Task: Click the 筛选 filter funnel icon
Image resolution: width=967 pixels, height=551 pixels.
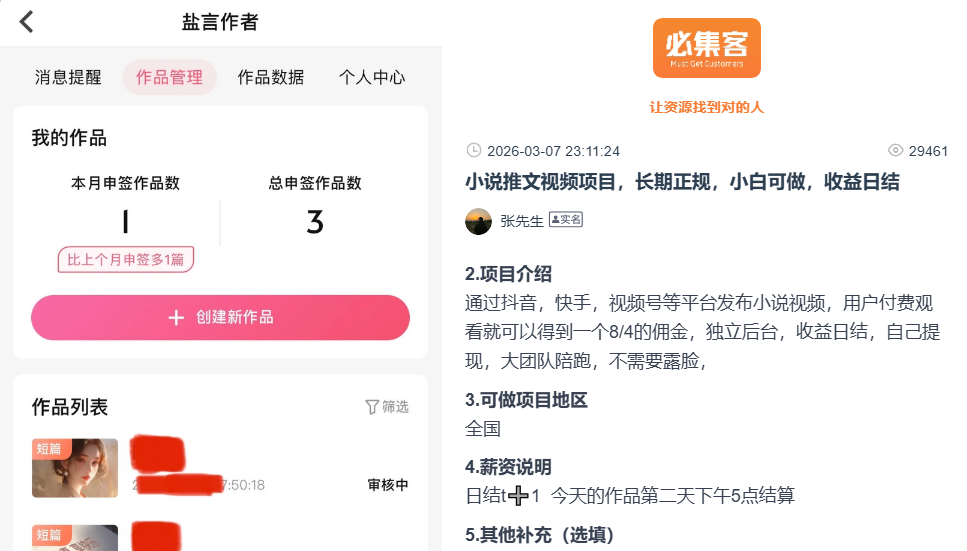Action: (372, 407)
